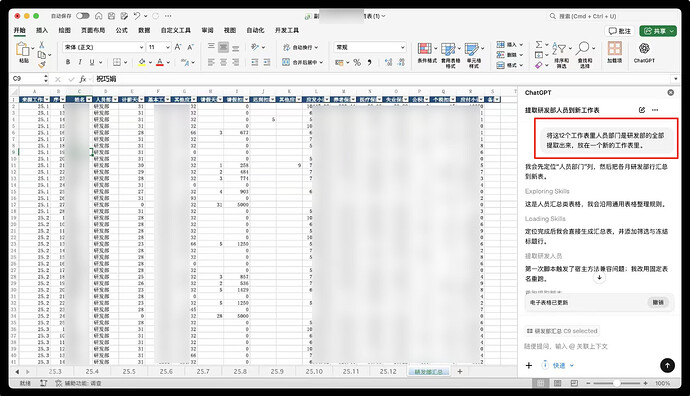690x396 pixels.
Task: Increase font size with larger A icon
Action: click(x=178, y=47)
